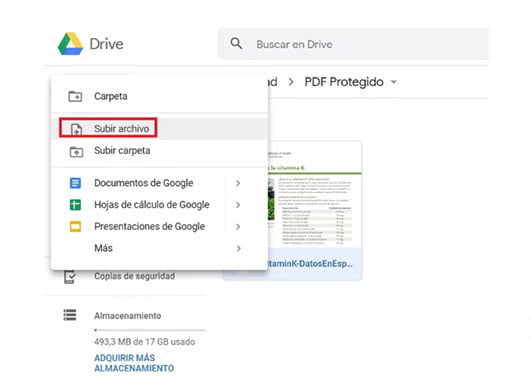Open the PDF Protegido folder dropdown arrow
The width and height of the screenshot is (531, 381).
394,82
